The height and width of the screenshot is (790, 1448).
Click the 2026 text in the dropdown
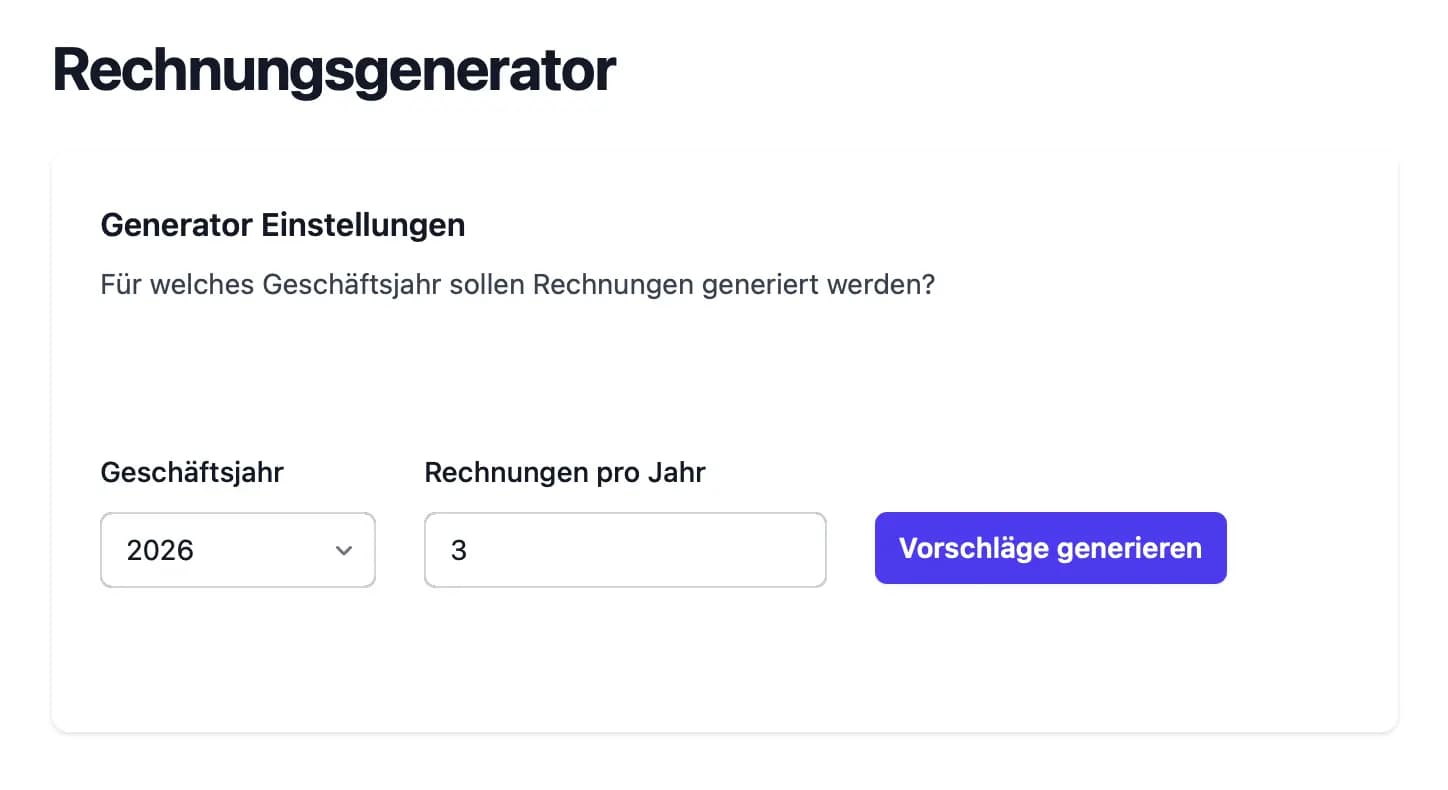click(160, 550)
